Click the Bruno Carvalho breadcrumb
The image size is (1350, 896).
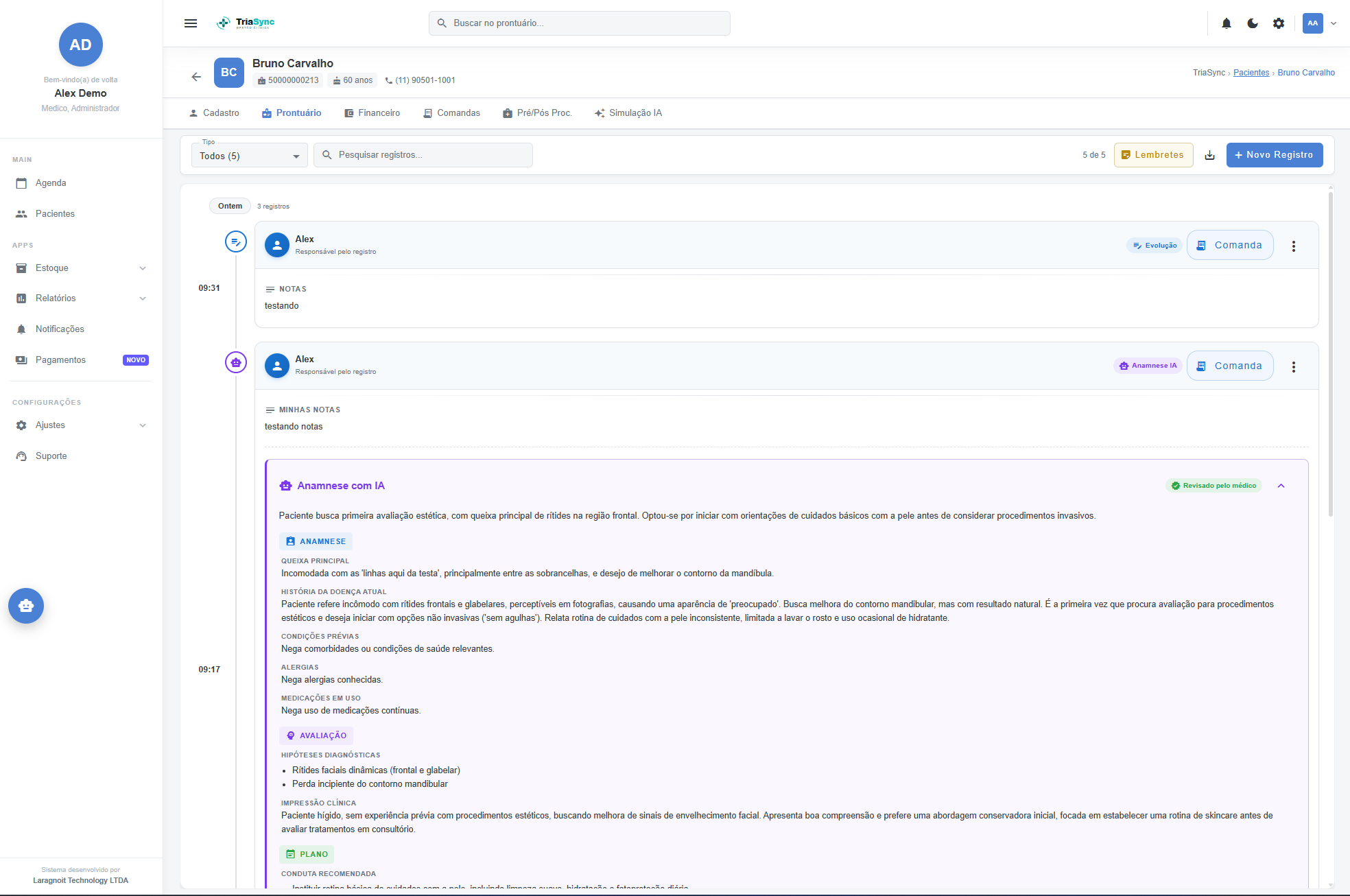pos(1306,73)
